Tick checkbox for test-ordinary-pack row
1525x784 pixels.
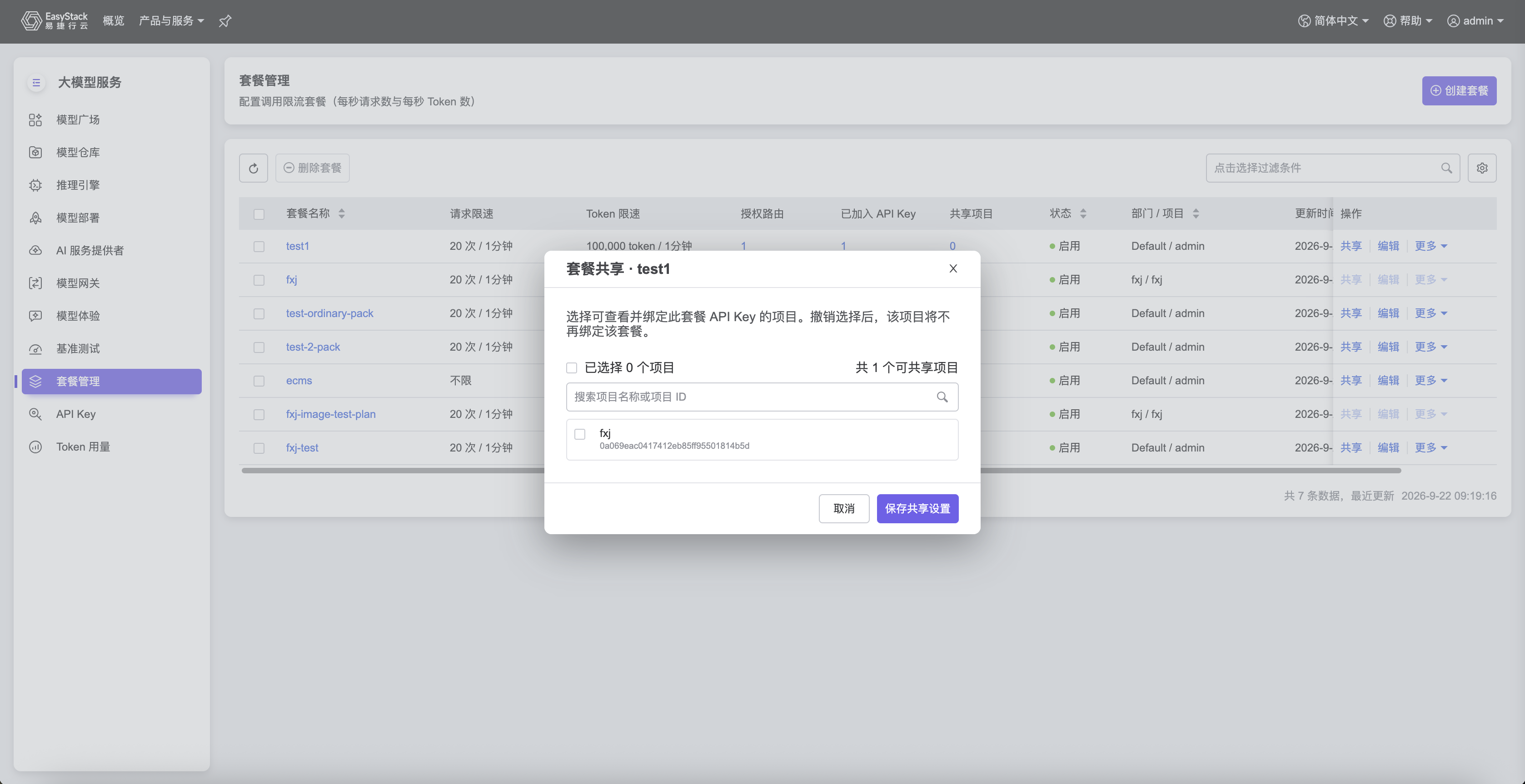coord(259,313)
